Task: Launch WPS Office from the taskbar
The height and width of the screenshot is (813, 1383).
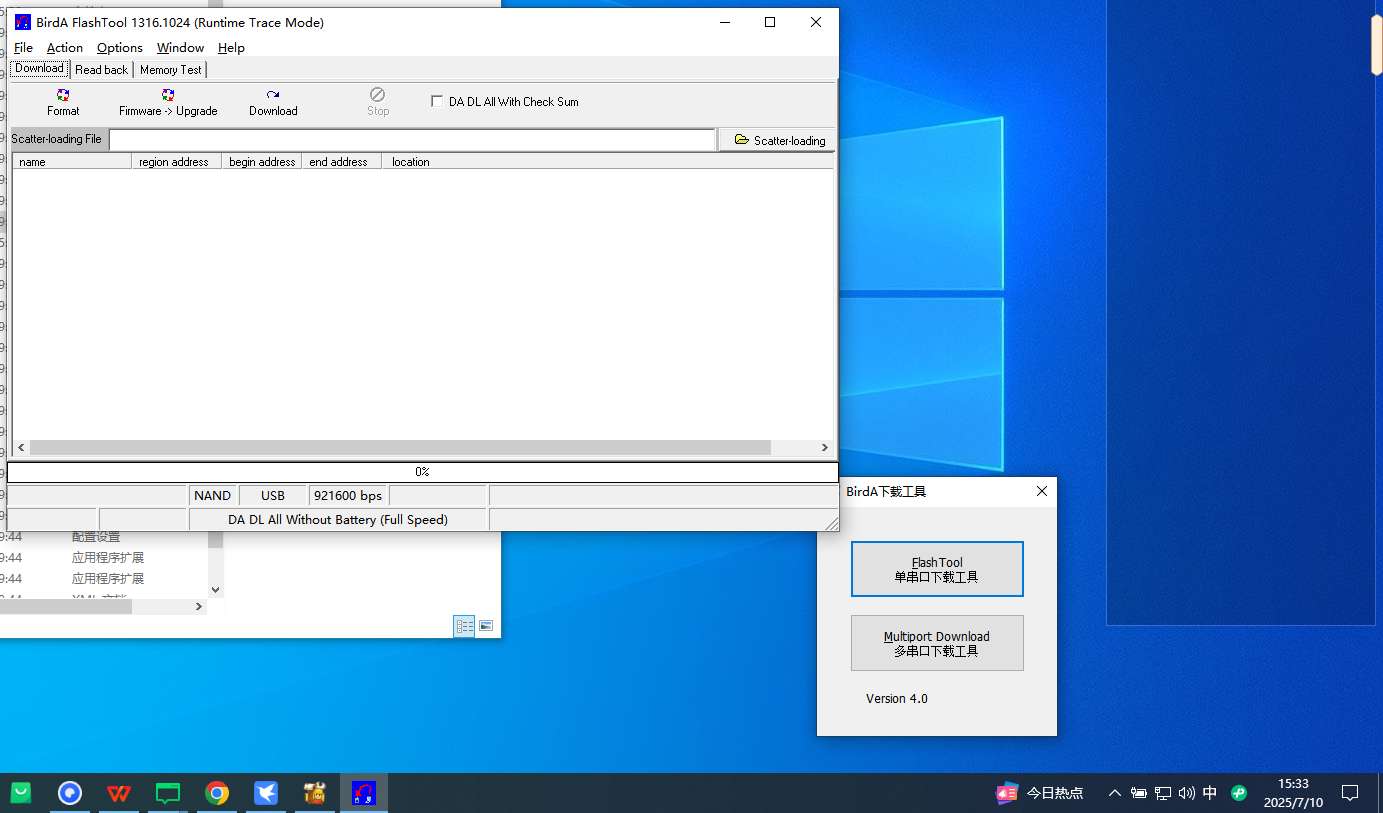Action: [119, 793]
